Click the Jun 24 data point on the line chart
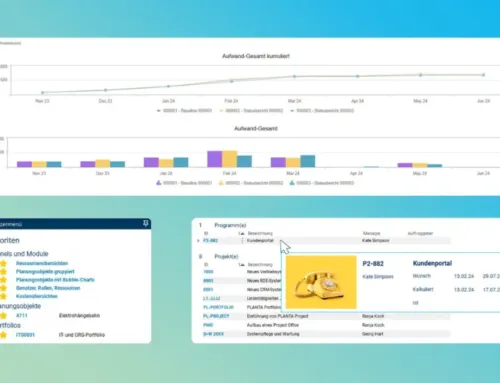Viewport: 500px width, 383px height. click(x=483, y=75)
